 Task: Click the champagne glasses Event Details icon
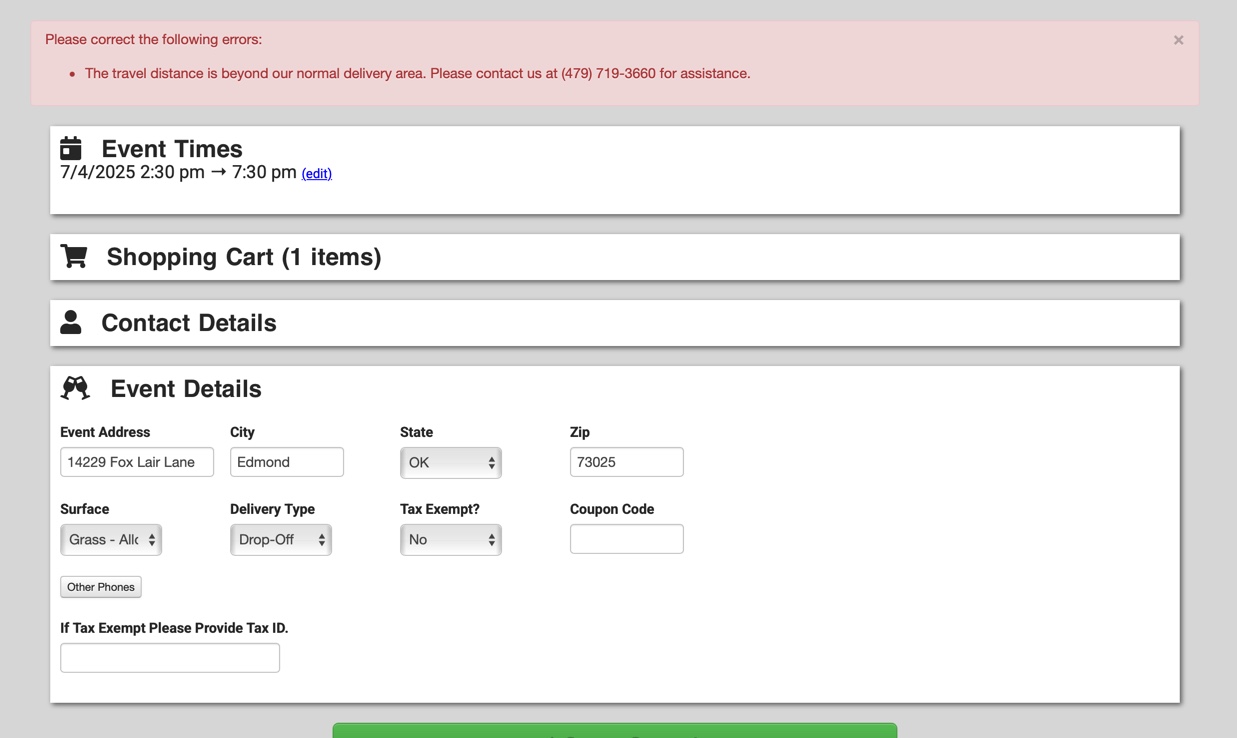click(75, 388)
